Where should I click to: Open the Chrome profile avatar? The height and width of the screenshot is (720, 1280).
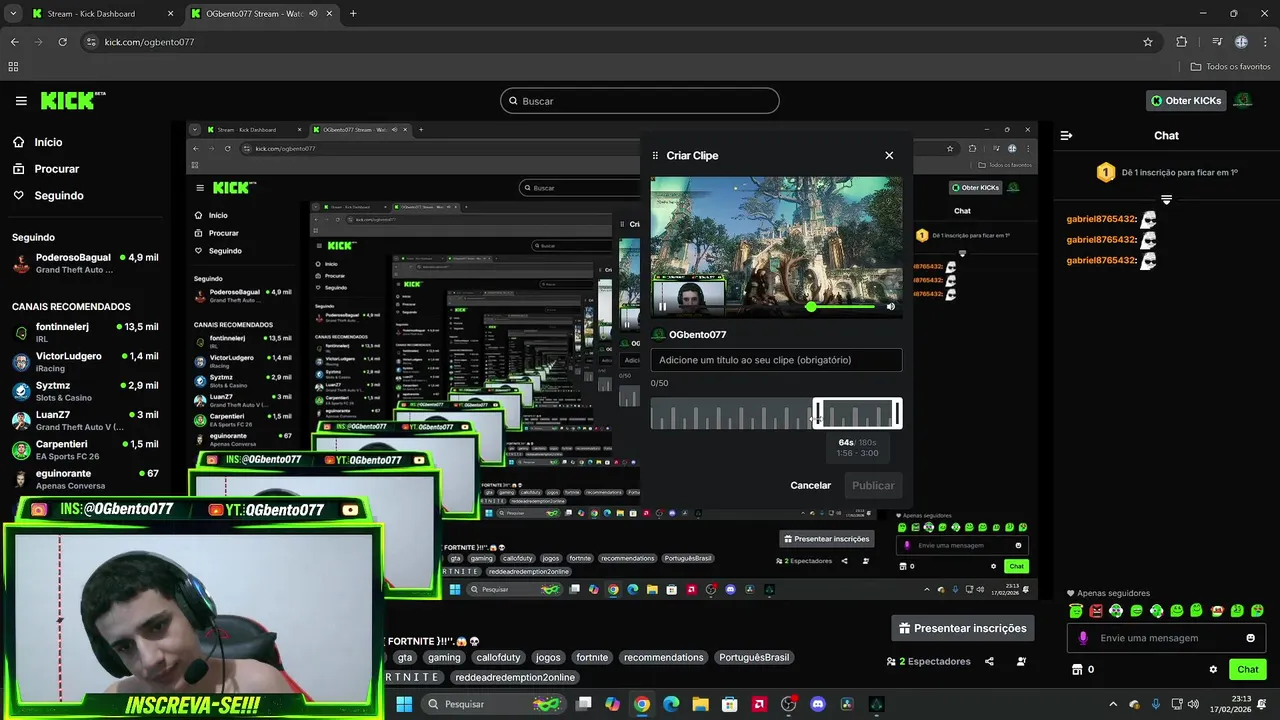click(x=1241, y=42)
